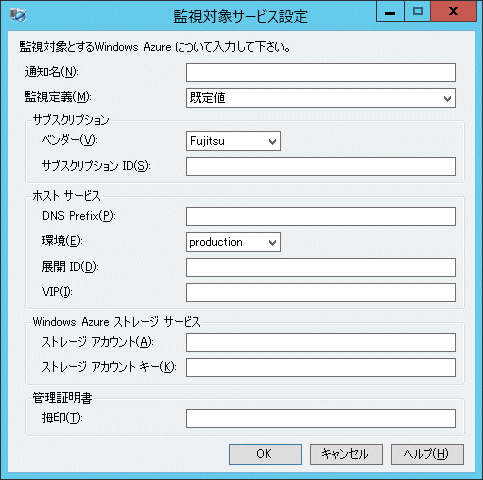Click the application icon in title bar

(x=18, y=15)
